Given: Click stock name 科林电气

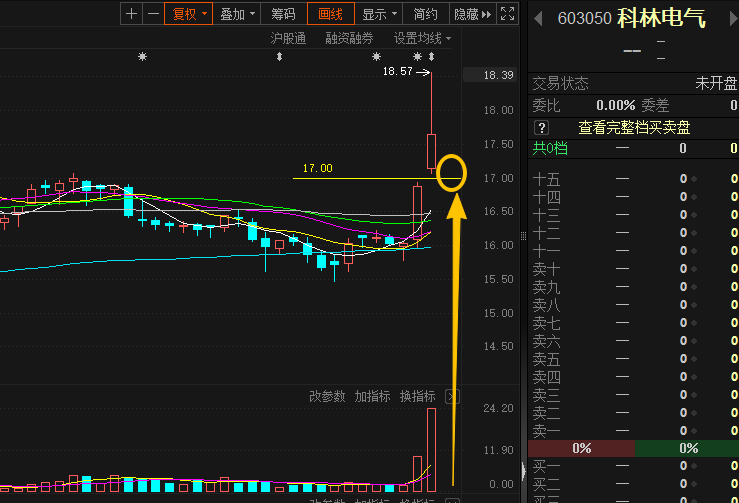Looking at the screenshot, I should pos(661,18).
